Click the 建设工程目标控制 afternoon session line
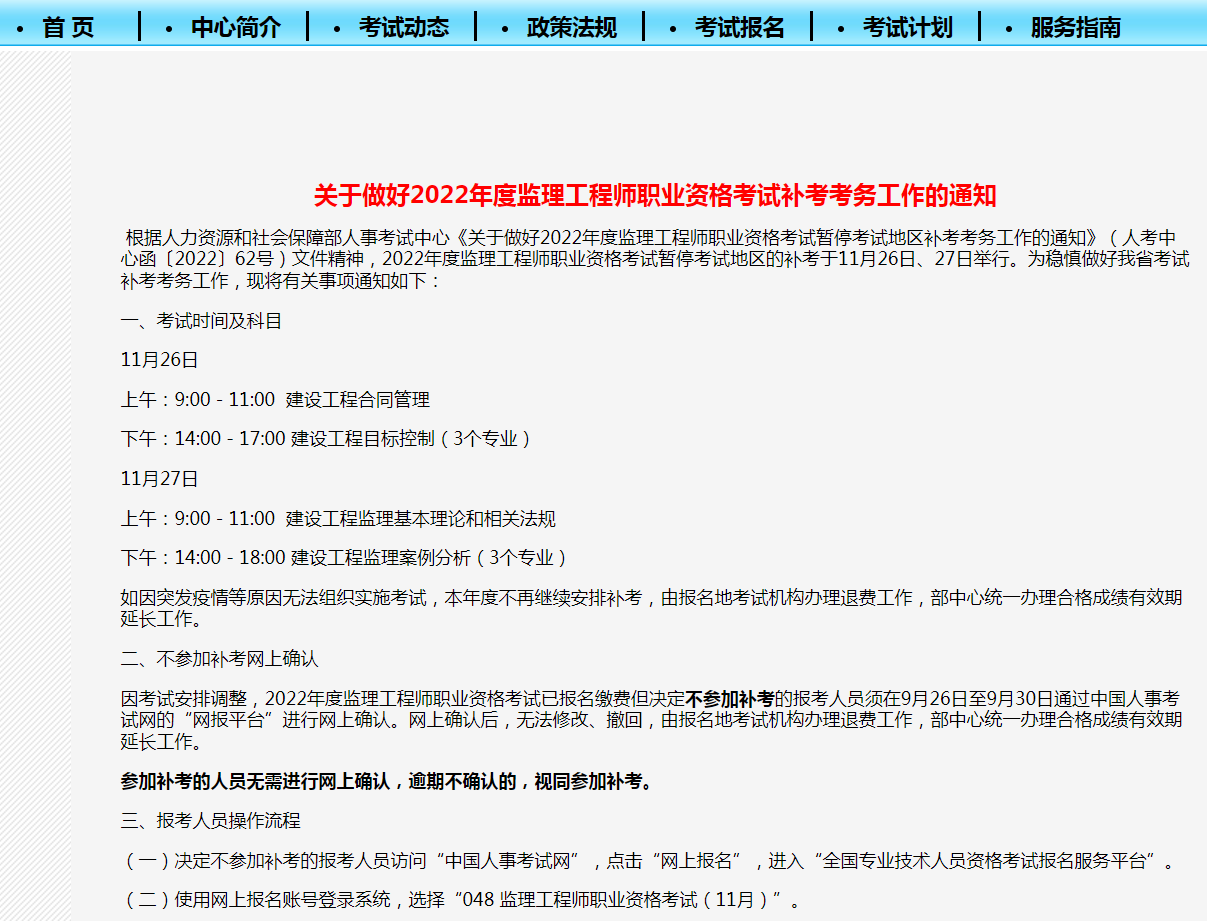 326,439
